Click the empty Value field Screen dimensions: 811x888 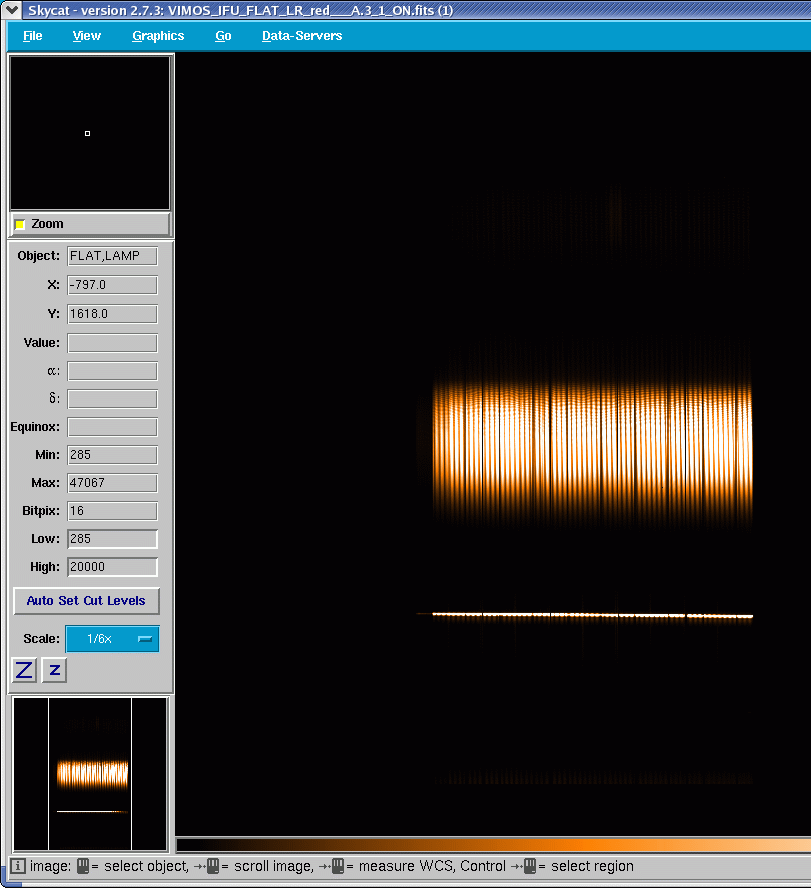click(x=112, y=343)
